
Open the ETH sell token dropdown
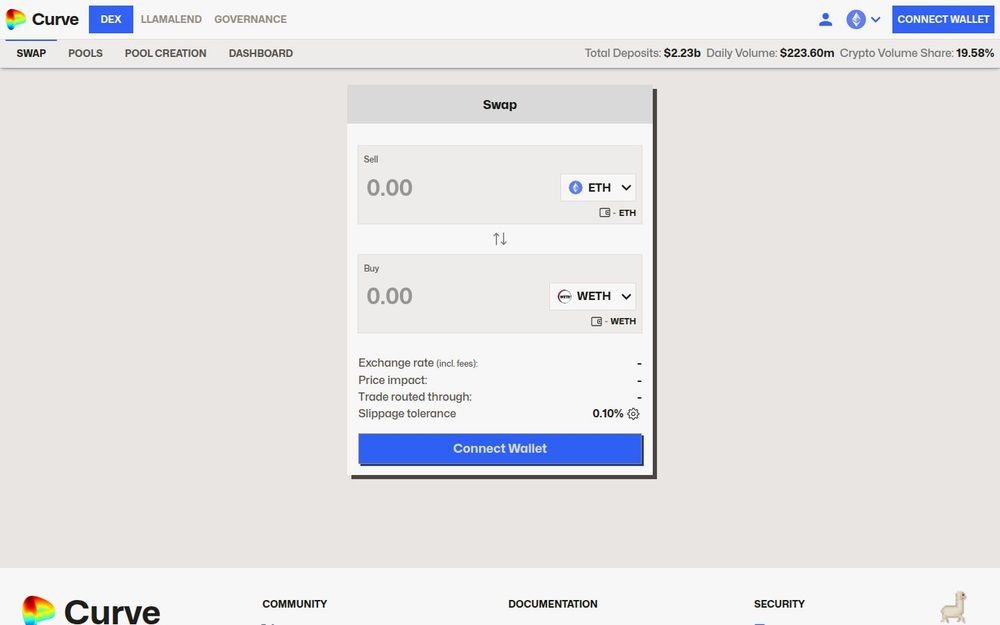coord(598,188)
